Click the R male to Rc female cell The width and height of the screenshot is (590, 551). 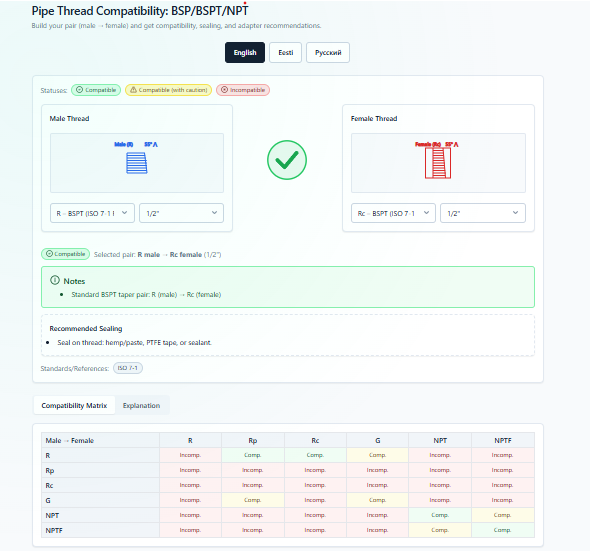315,455
